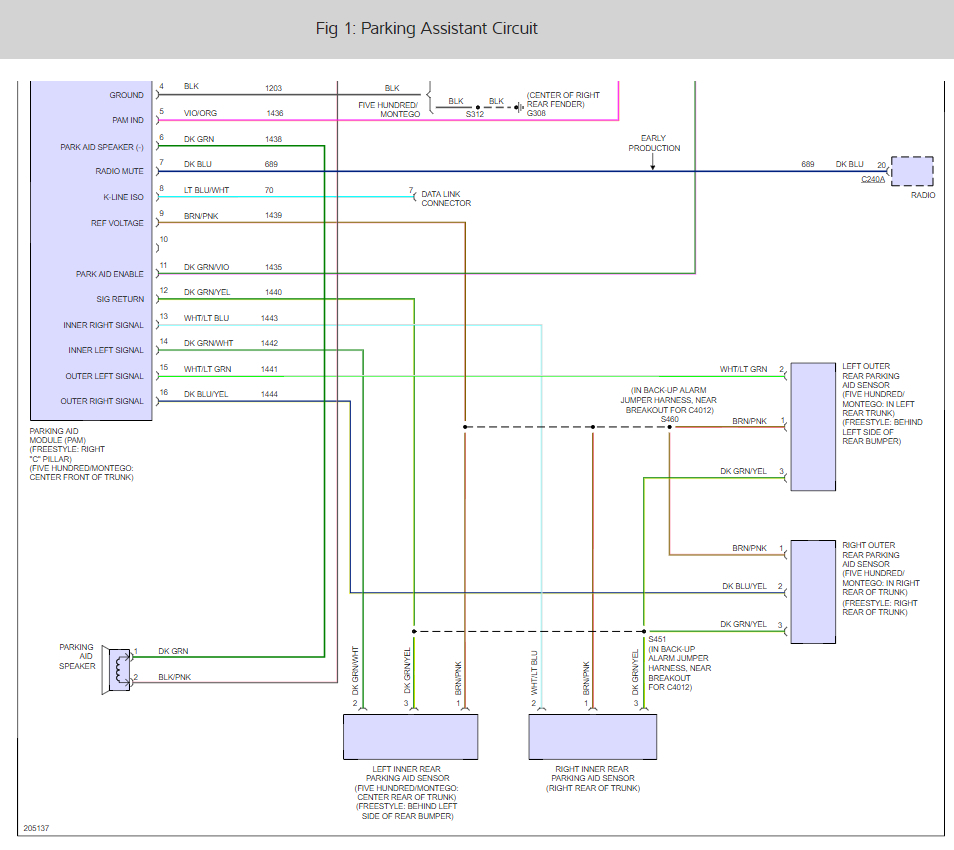Click the S451 splice label

[657, 639]
